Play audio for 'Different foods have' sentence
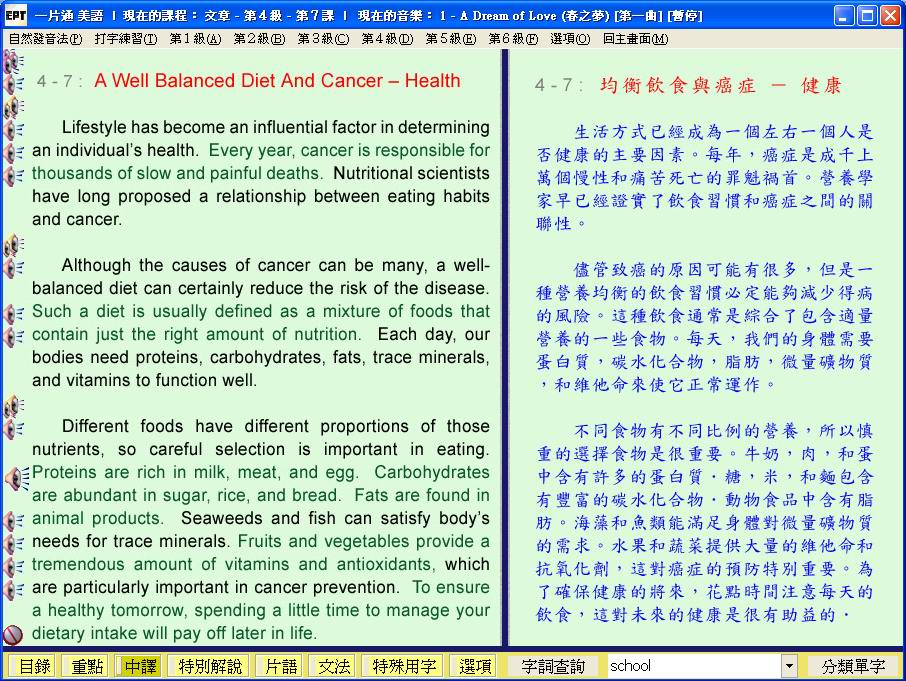 [x=13, y=428]
